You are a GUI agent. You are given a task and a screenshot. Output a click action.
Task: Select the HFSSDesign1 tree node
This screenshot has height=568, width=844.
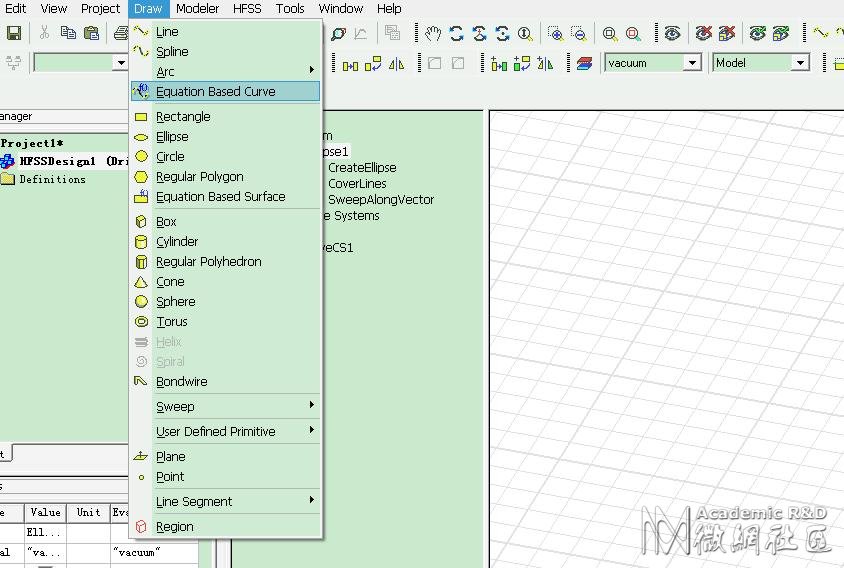(x=64, y=161)
